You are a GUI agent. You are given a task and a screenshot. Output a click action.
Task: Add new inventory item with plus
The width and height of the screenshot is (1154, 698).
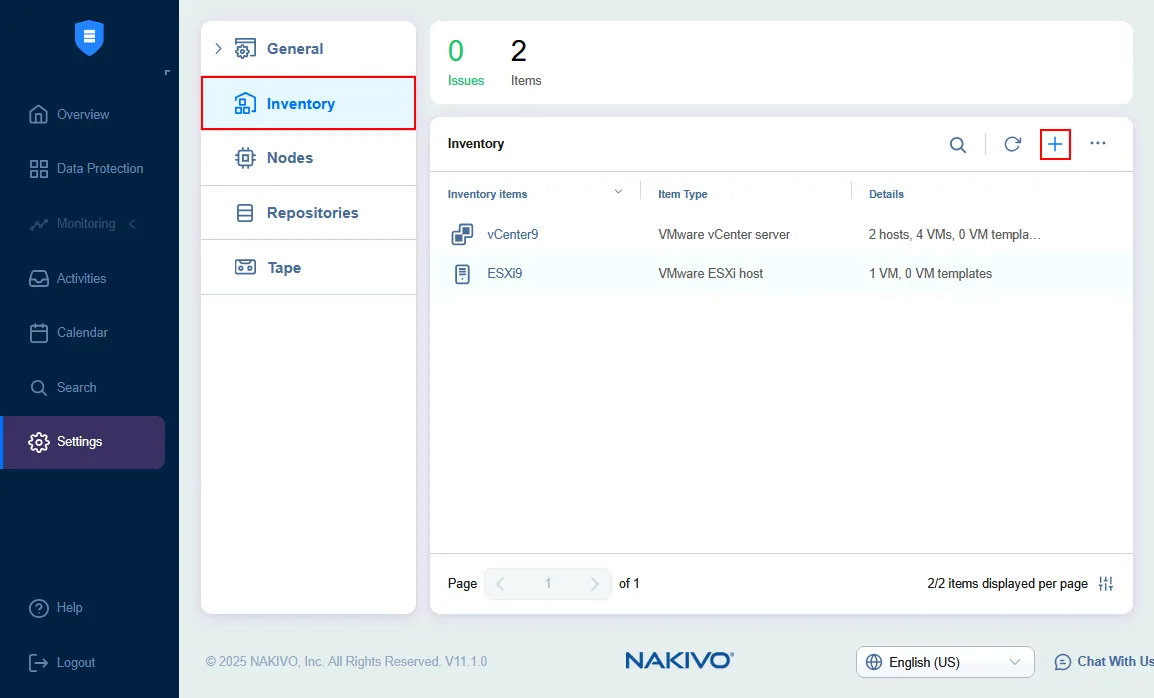tap(1055, 144)
